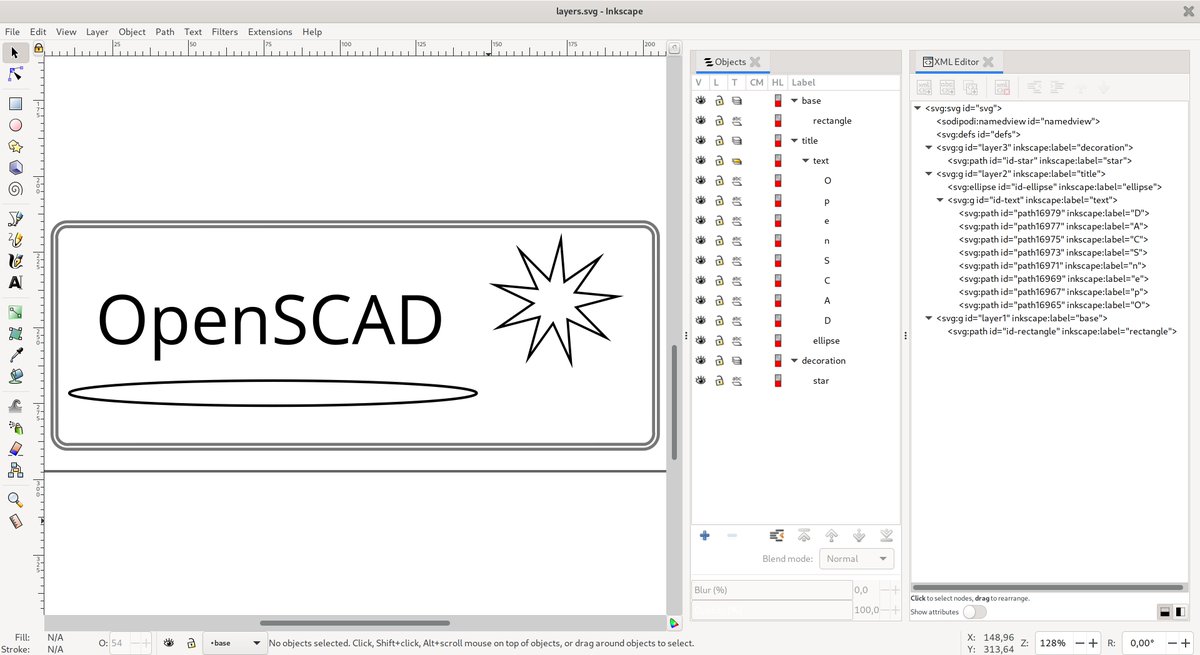
Task: Select the Paint Bucket tool
Action: point(15,377)
